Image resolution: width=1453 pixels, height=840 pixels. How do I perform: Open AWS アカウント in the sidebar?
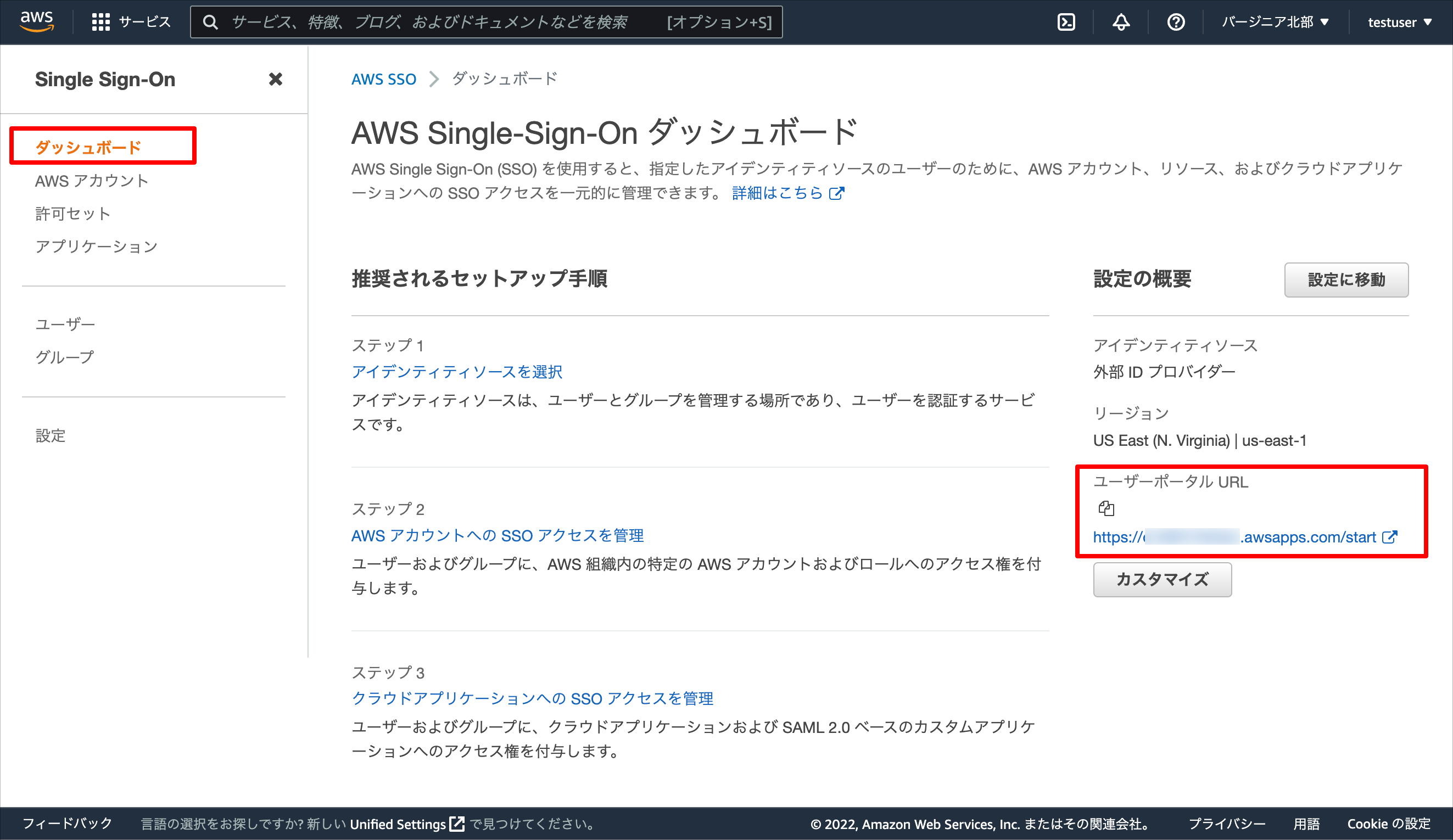tap(92, 181)
